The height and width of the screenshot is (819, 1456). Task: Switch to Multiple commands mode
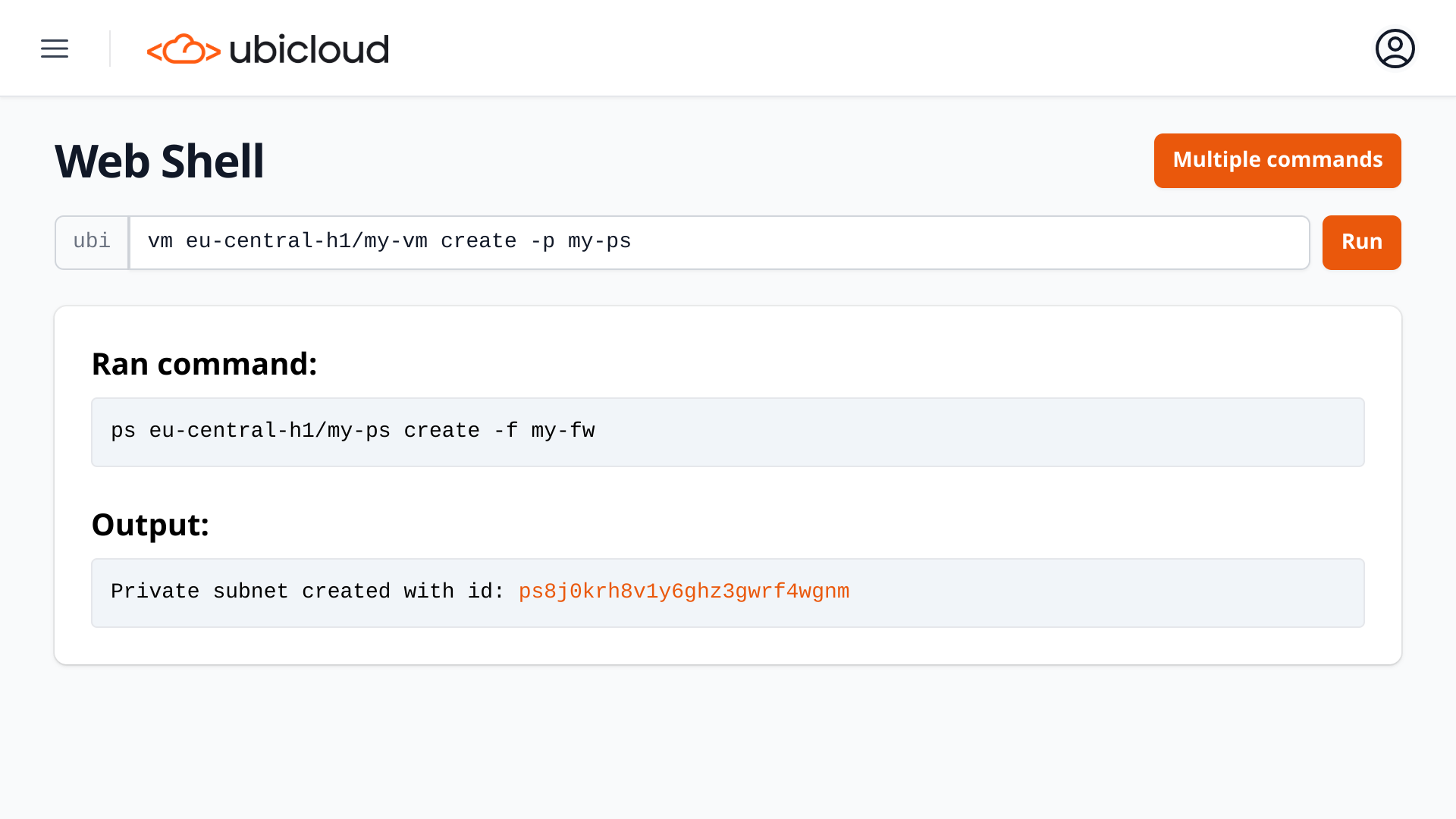pyautogui.click(x=1277, y=160)
